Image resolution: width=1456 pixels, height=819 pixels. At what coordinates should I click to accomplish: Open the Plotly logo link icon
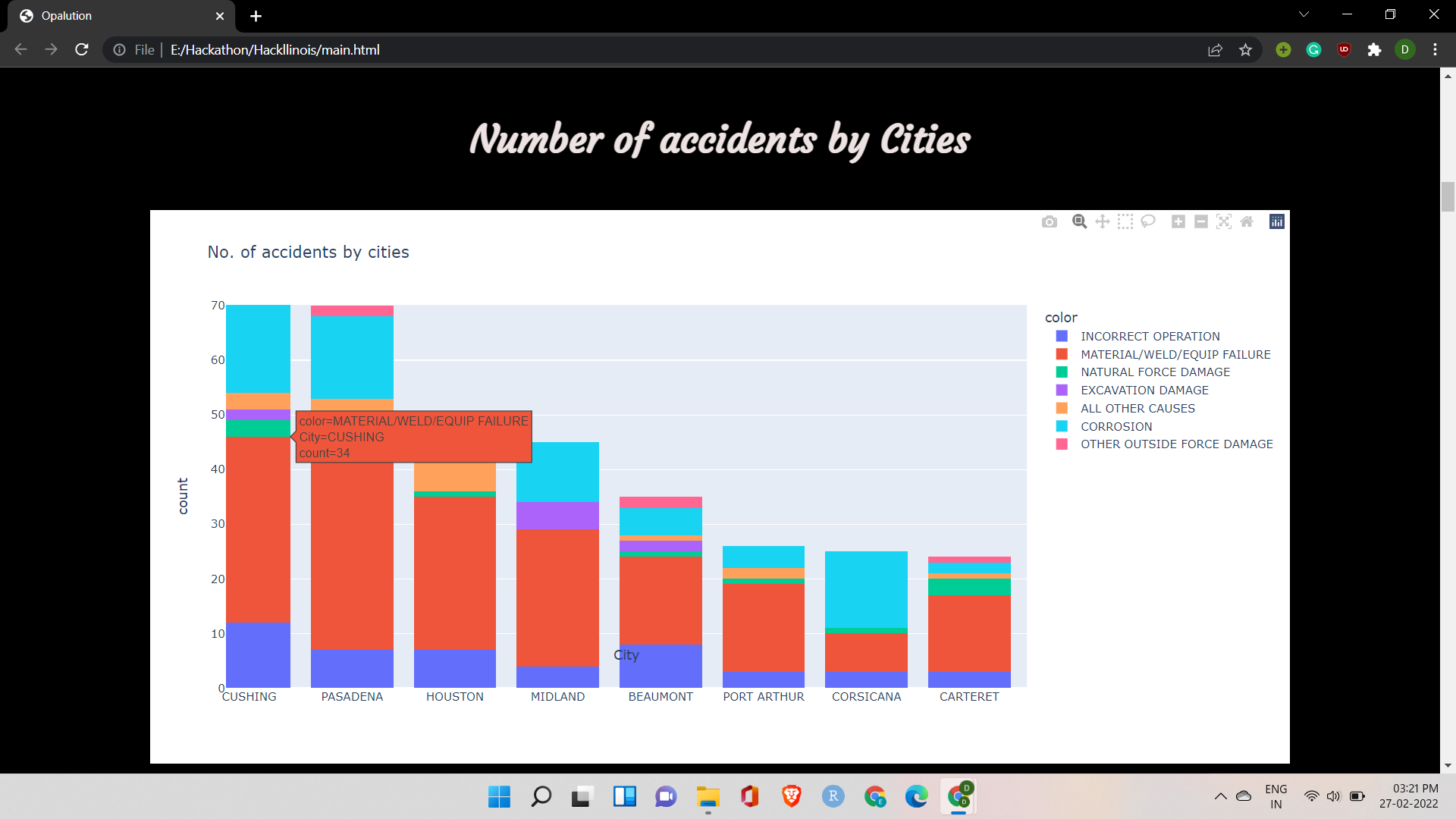(x=1277, y=221)
